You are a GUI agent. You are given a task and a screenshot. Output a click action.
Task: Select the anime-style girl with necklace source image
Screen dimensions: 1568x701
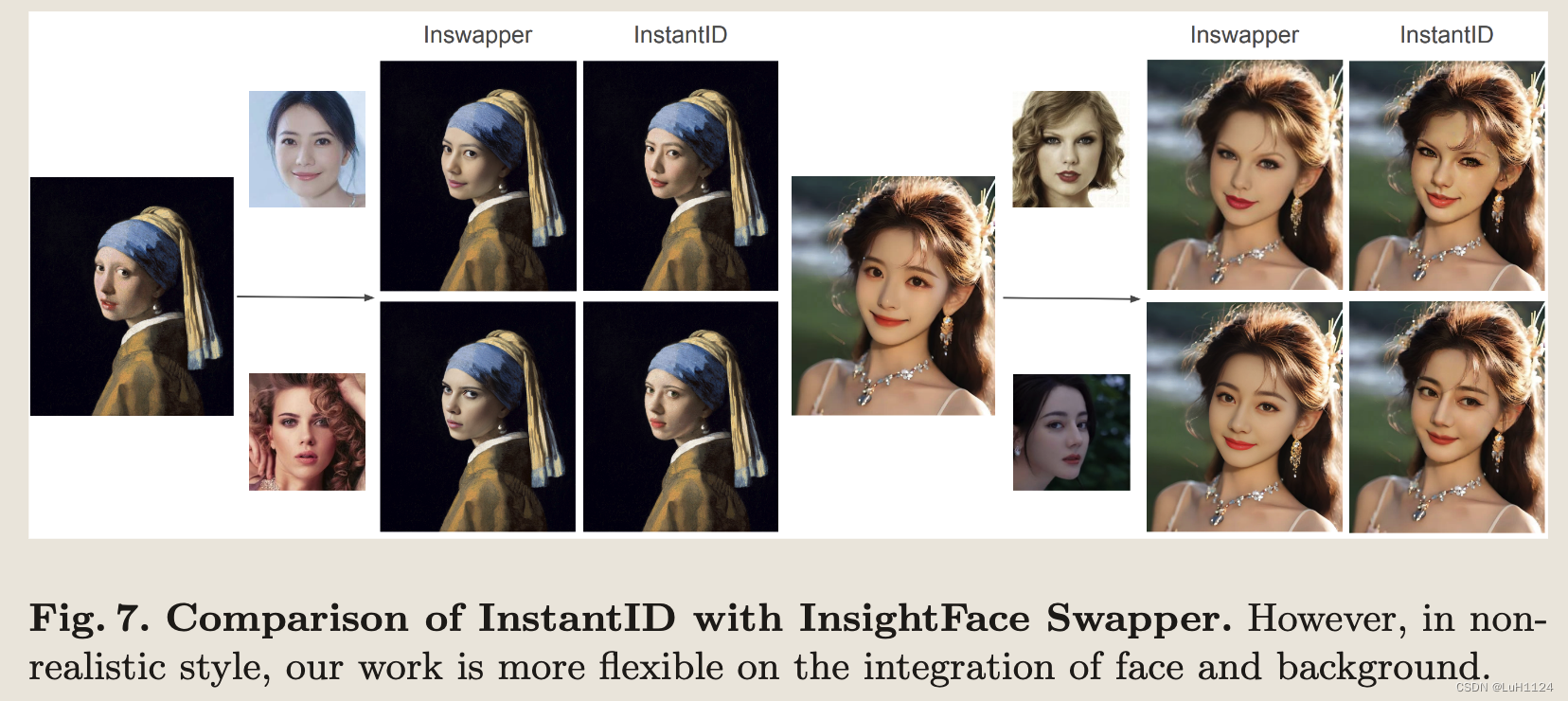coord(893,296)
